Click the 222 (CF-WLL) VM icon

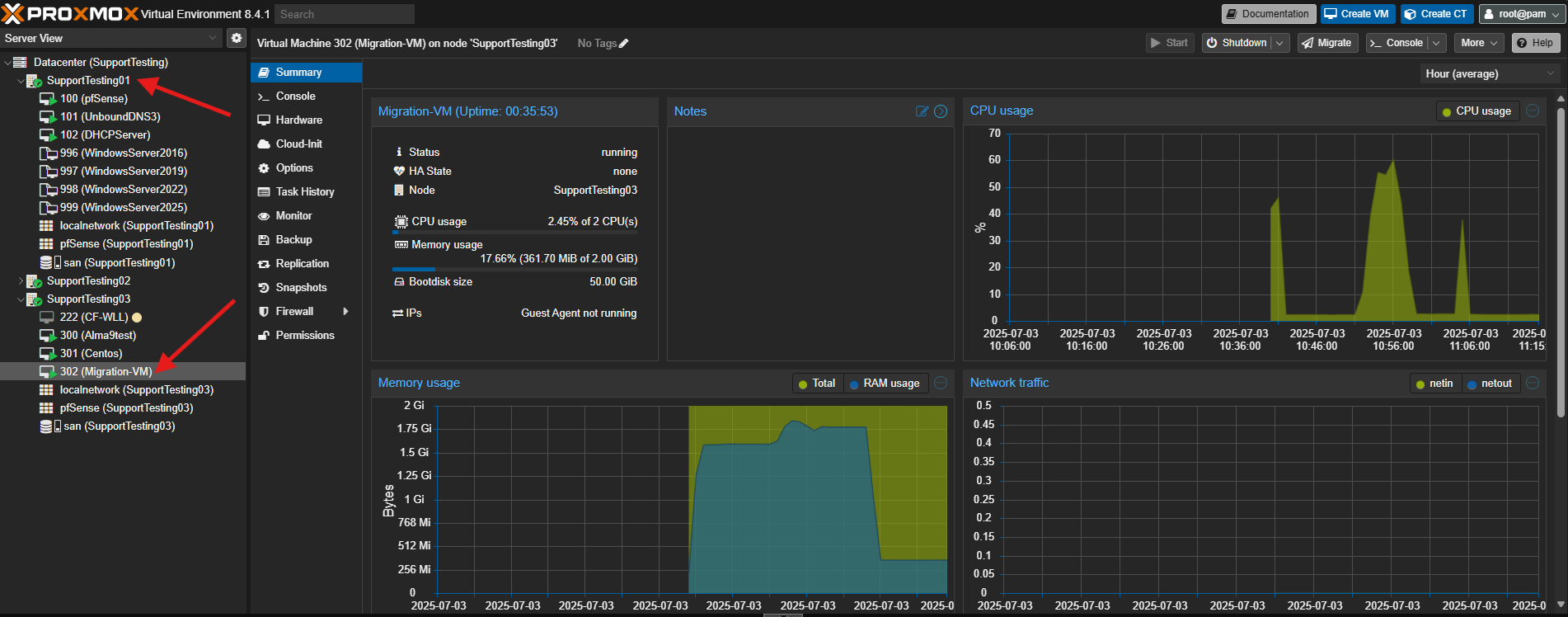click(x=47, y=318)
